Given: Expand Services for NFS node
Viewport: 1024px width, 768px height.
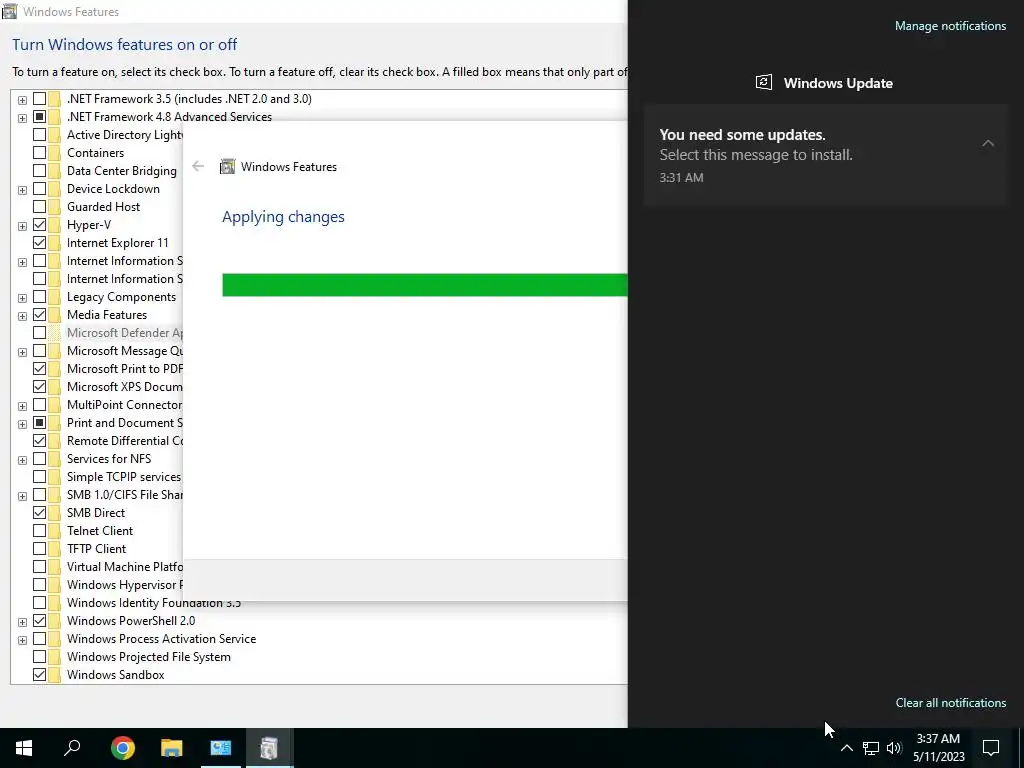Looking at the screenshot, I should [22, 460].
